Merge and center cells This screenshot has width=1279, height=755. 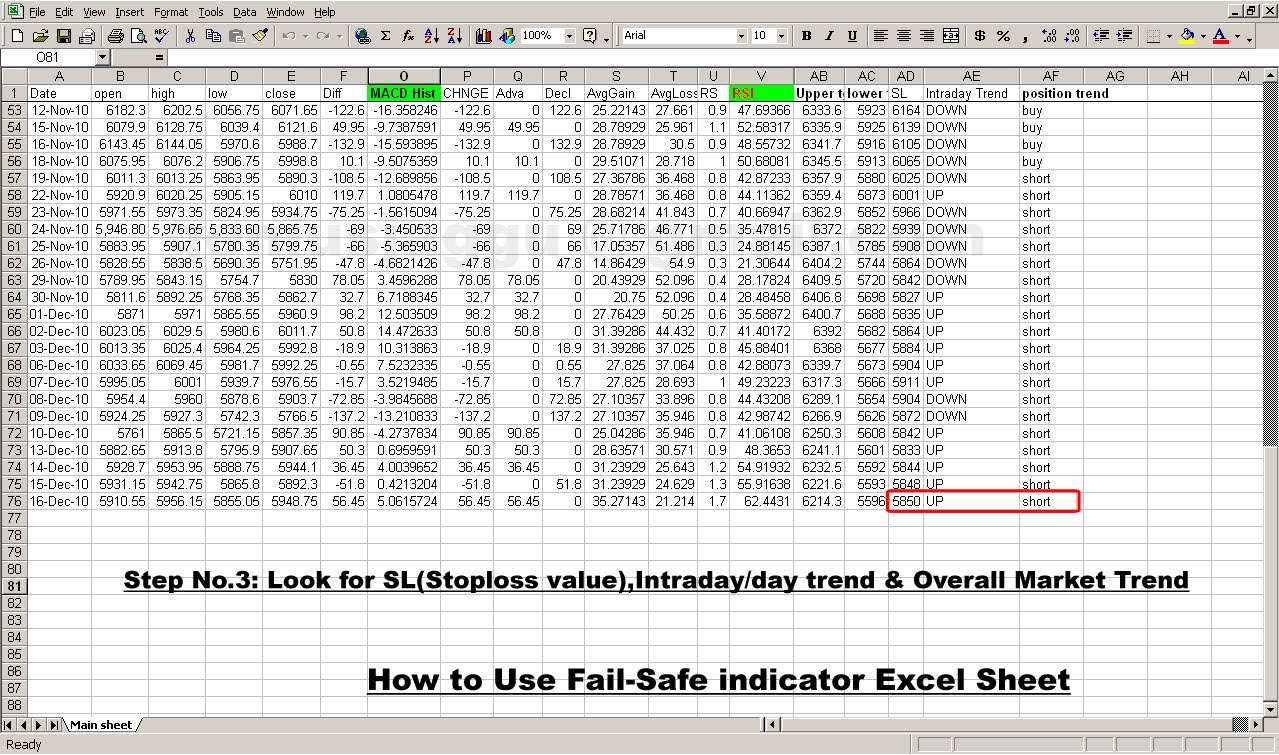tap(951, 36)
